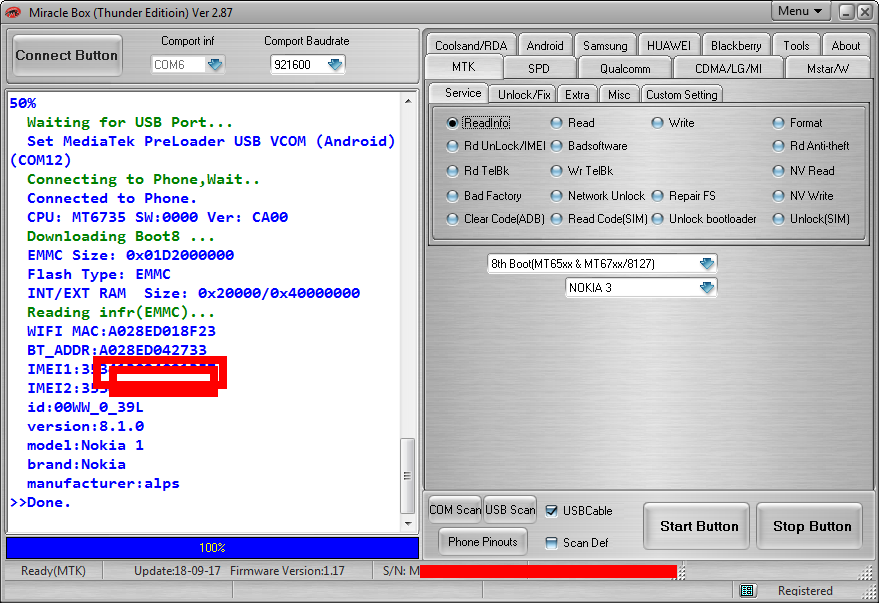Switch to the SPD tab
Image resolution: width=879 pixels, height=603 pixels.
(x=539, y=68)
